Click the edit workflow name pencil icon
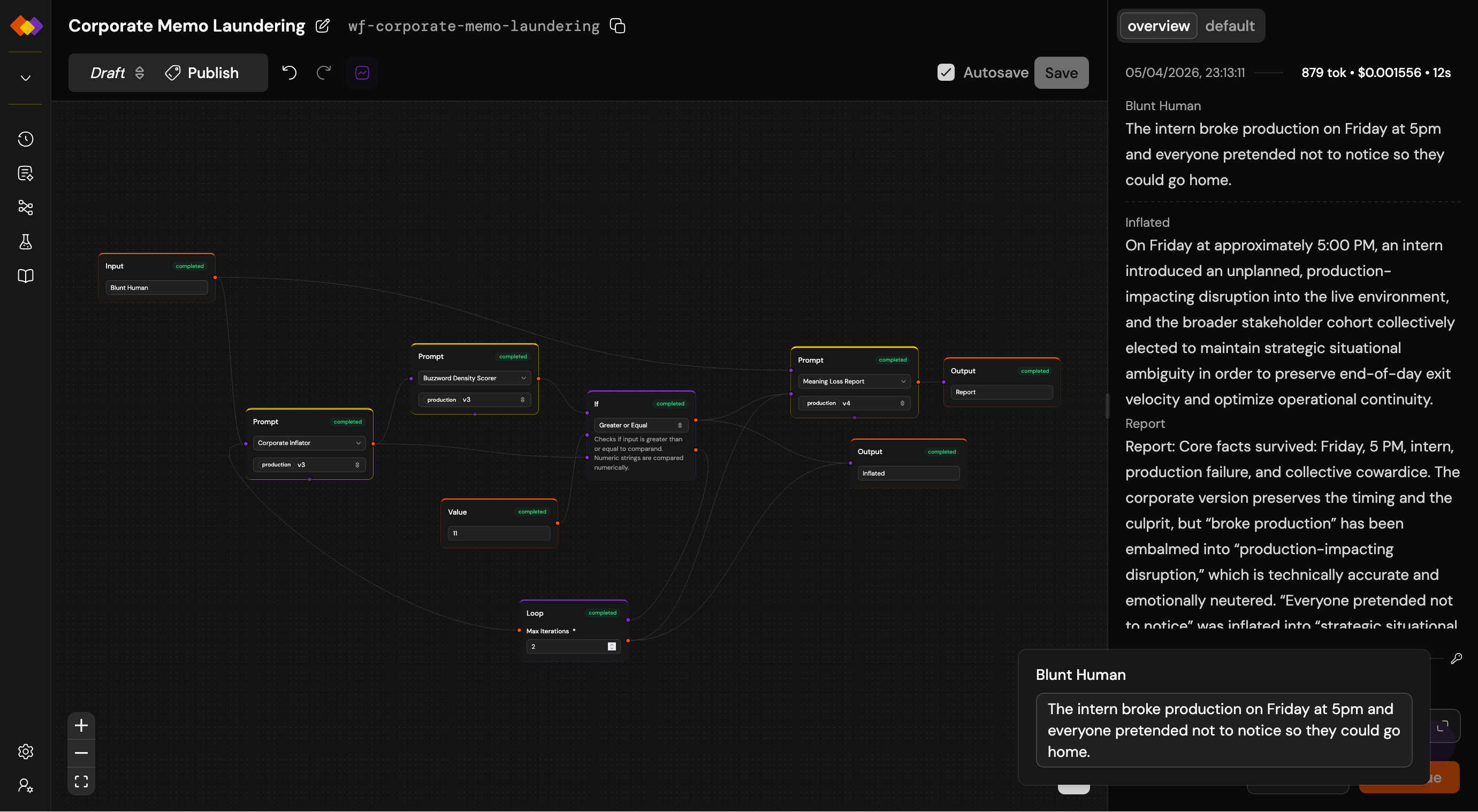The width and height of the screenshot is (1478, 812). tap(323, 26)
